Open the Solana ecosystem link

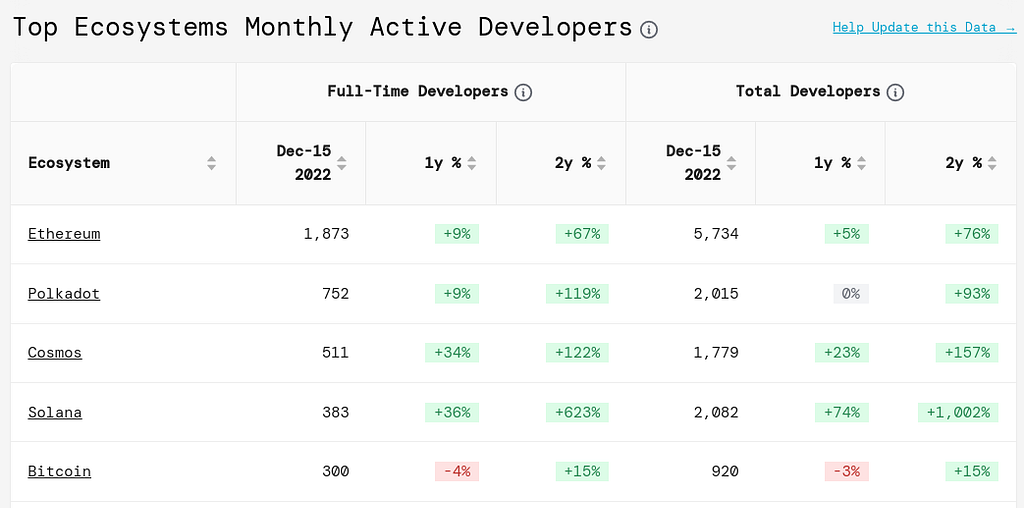(x=55, y=413)
